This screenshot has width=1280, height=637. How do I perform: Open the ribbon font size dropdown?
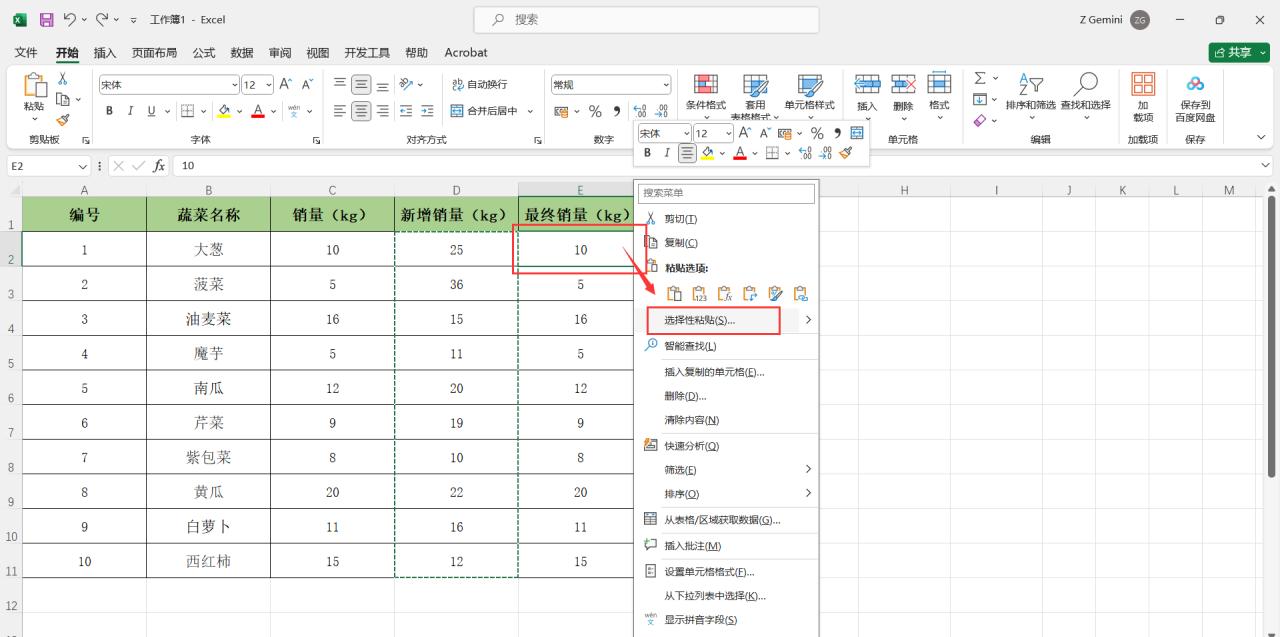(268, 85)
